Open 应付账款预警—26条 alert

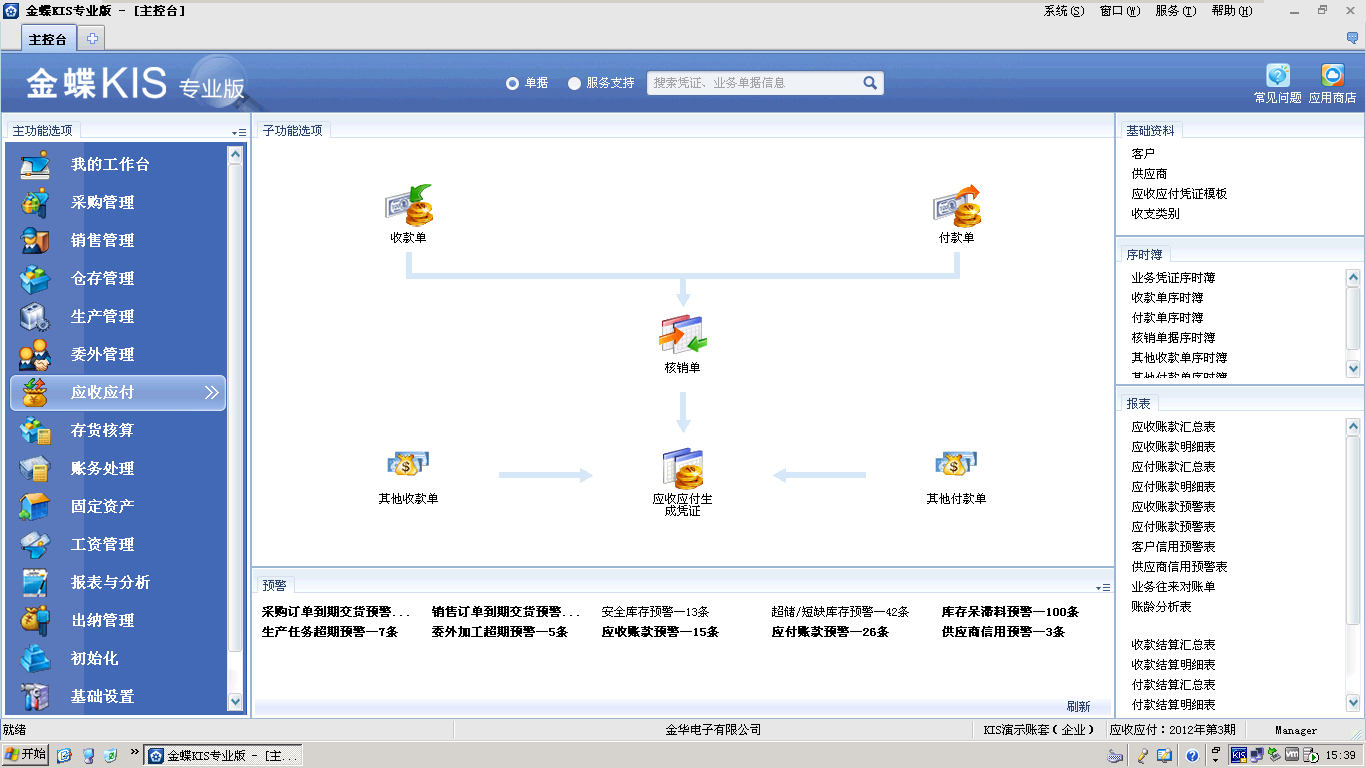[830, 632]
